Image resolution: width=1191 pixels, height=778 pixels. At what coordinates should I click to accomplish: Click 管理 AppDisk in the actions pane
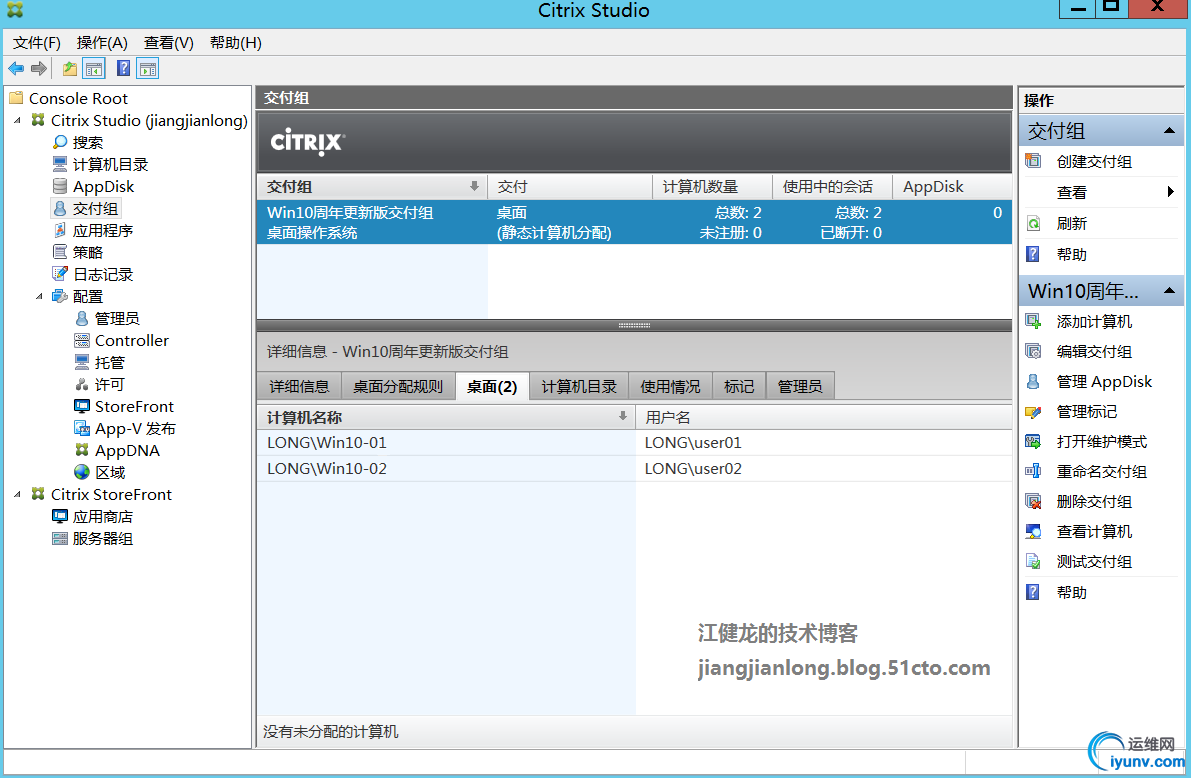pos(1104,381)
